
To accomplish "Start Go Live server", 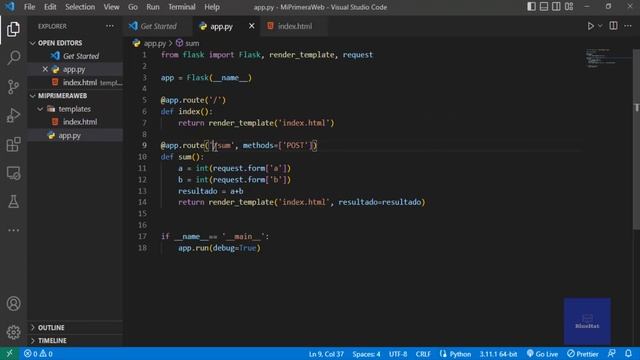I will pyautogui.click(x=542, y=354).
